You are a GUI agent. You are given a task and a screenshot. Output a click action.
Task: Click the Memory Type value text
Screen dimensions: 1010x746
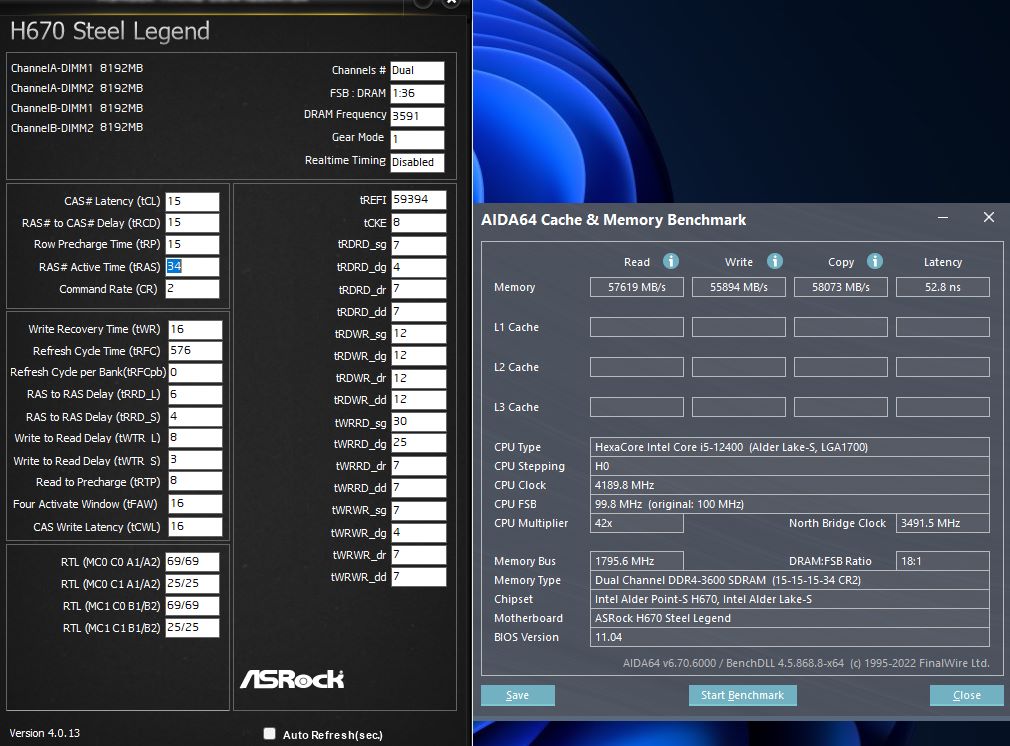(x=728, y=580)
